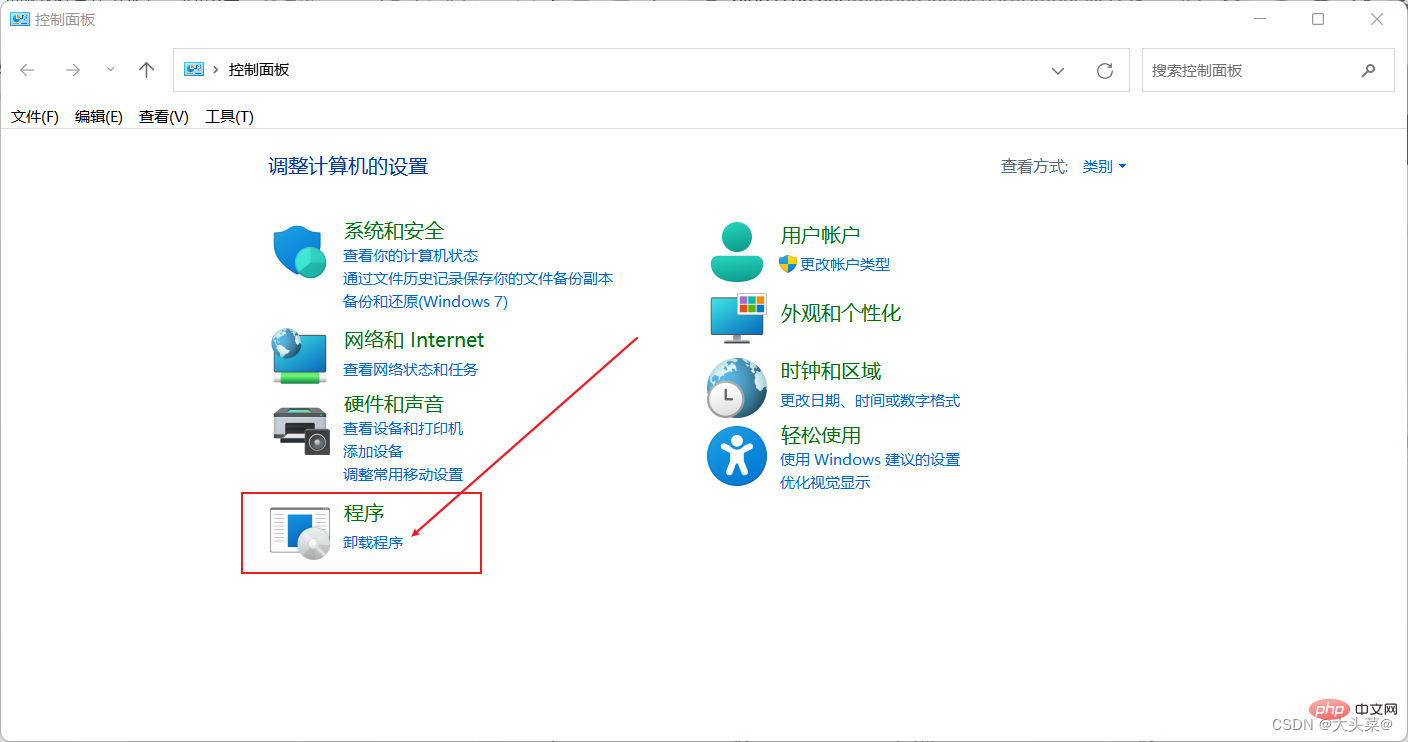1408x742 pixels.
Task: Click the breadcrumb chevron before 控制面板
Action: 215,70
